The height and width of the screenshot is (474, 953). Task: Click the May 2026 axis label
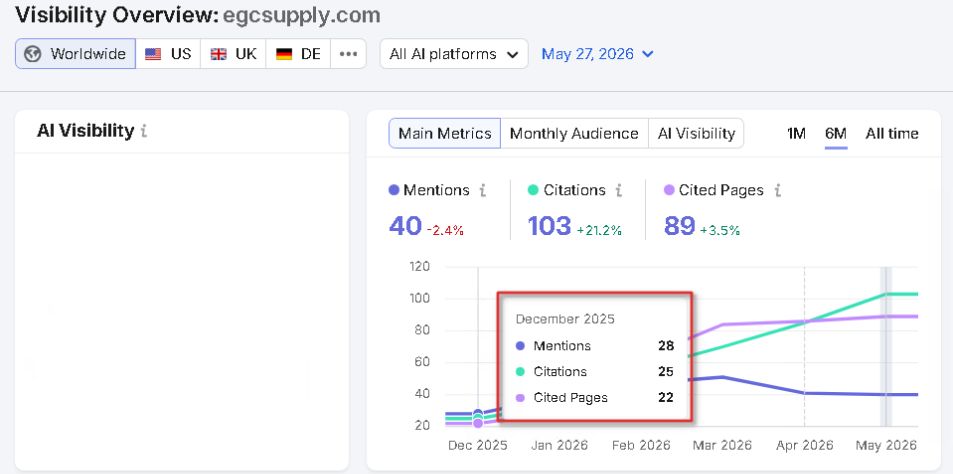coord(886,445)
